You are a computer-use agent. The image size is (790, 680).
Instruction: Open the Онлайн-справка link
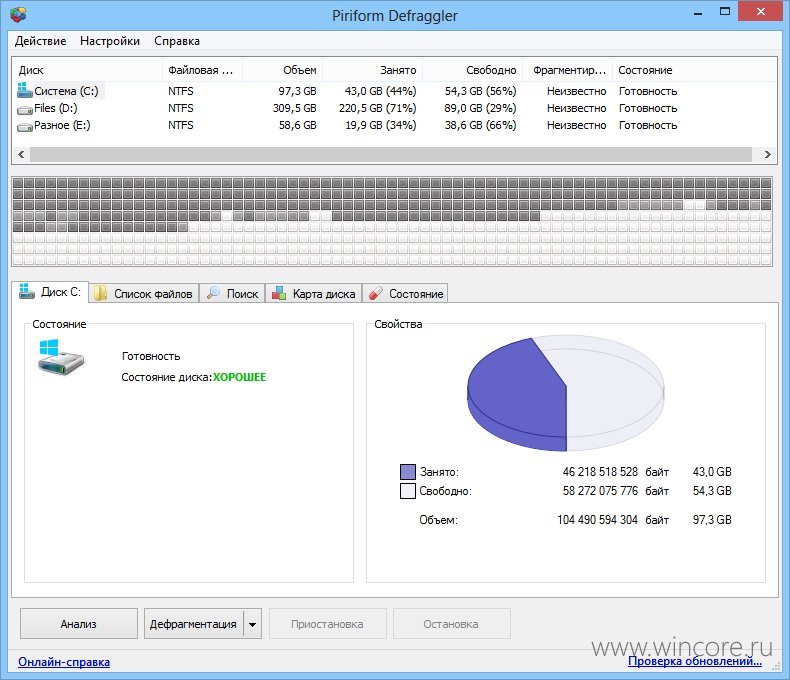pos(64,662)
